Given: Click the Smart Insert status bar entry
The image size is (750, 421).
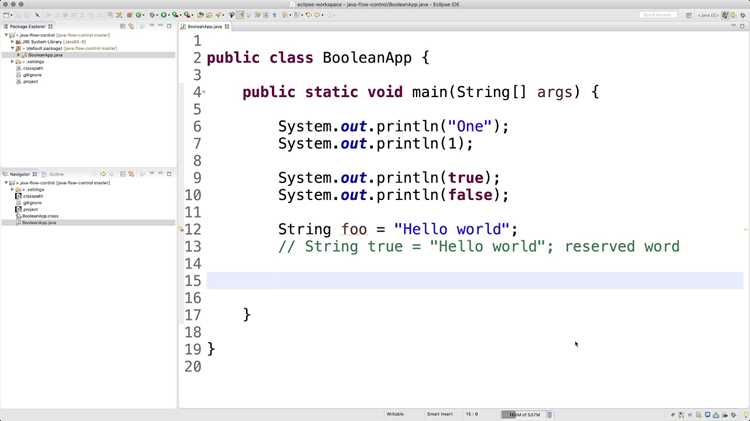Looking at the screenshot, I should (440, 414).
